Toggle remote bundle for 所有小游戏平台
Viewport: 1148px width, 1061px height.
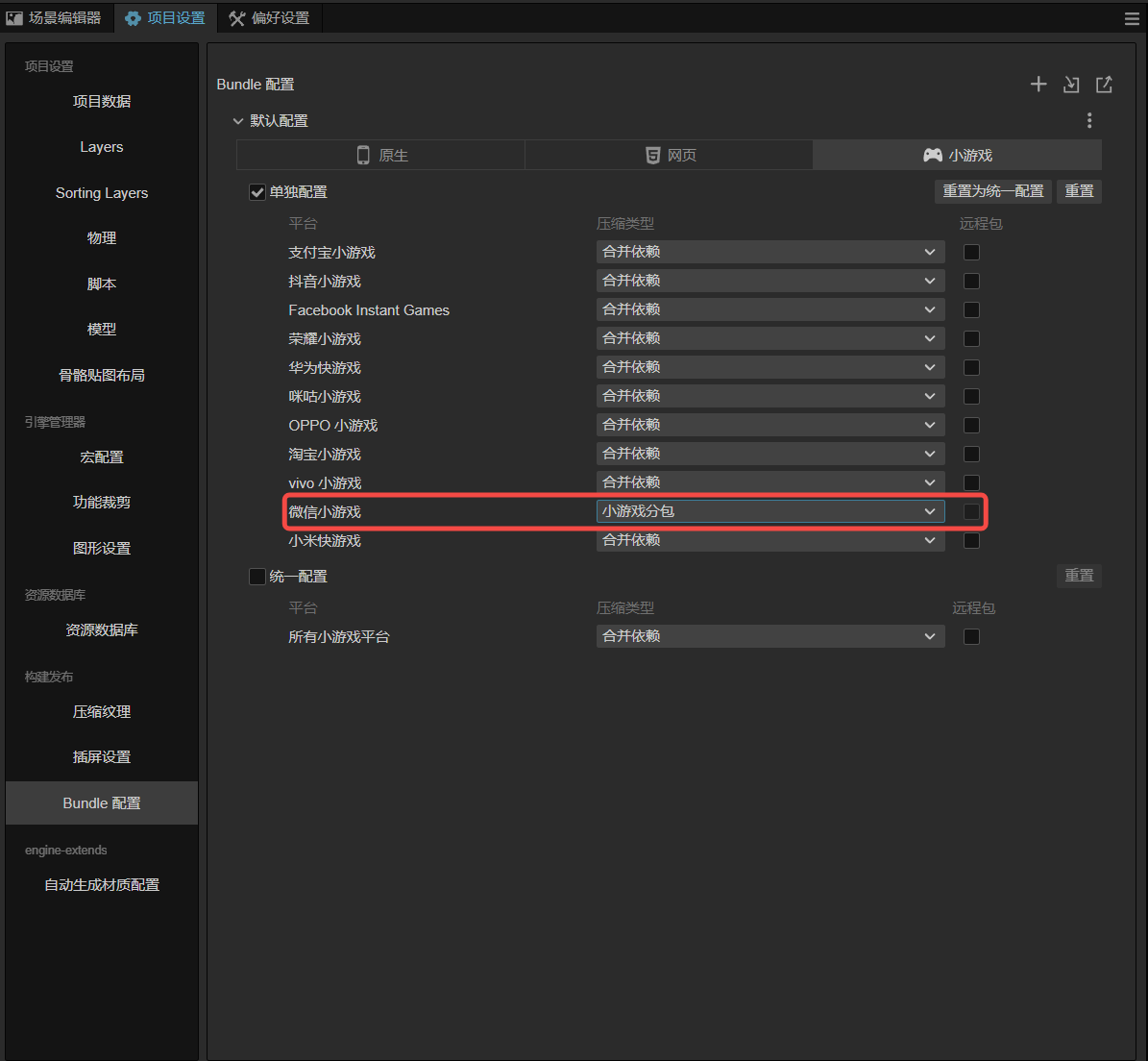(971, 636)
